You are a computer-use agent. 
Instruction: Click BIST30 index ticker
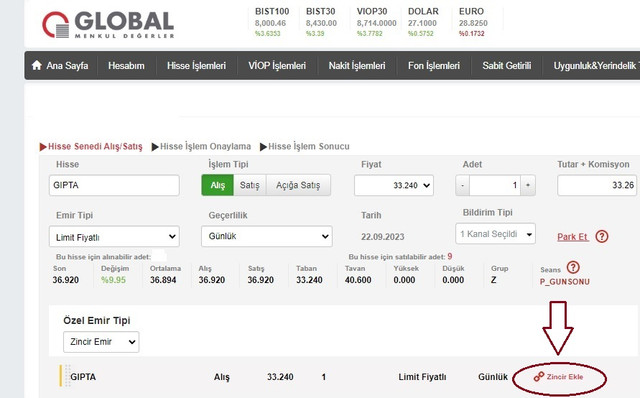[x=321, y=22]
